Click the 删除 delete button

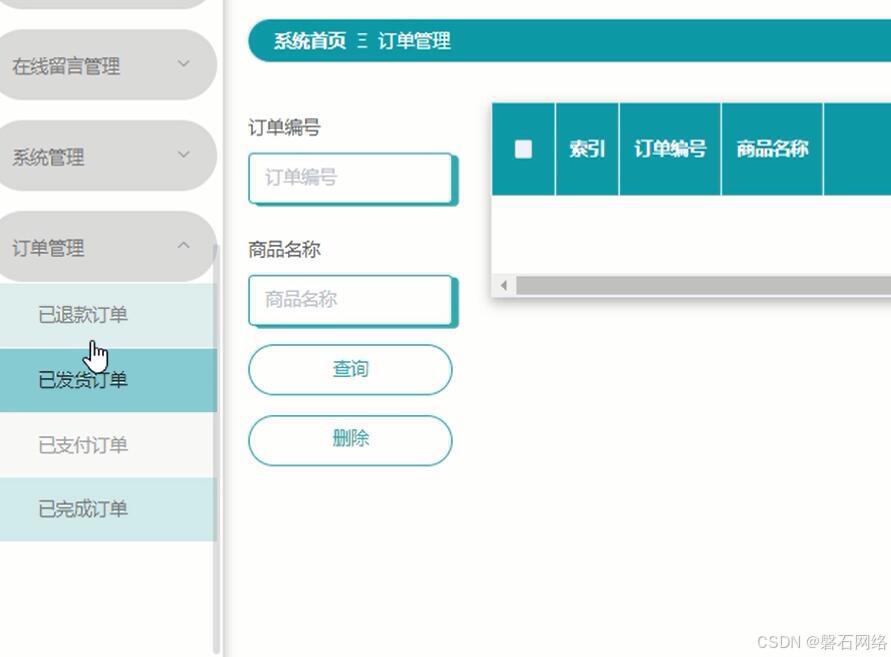point(350,438)
